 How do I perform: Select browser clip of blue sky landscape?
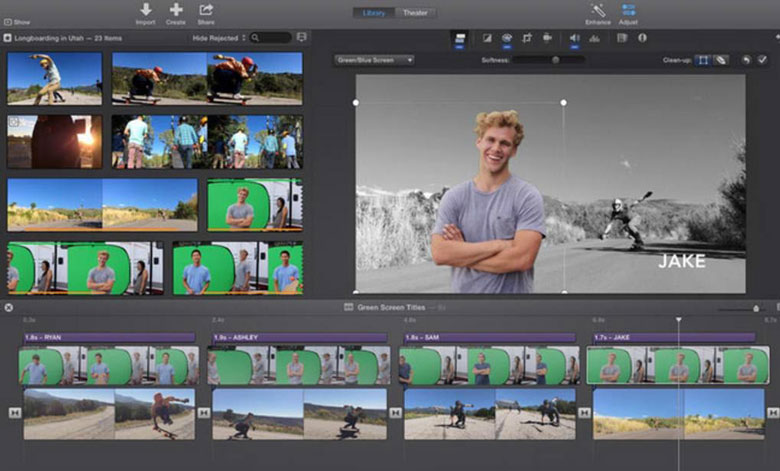pyautogui.click(x=102, y=205)
